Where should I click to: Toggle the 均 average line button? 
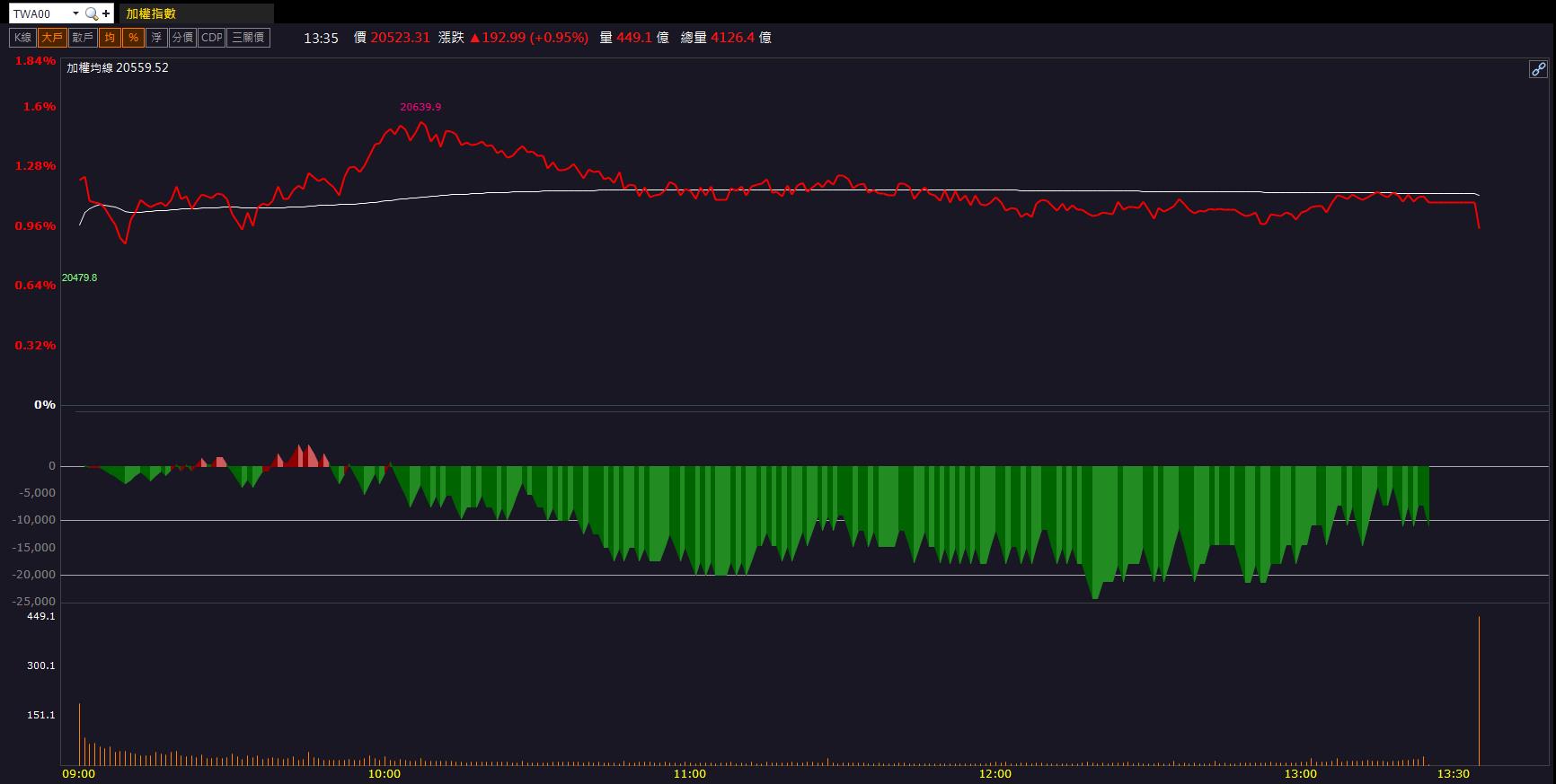(x=110, y=38)
